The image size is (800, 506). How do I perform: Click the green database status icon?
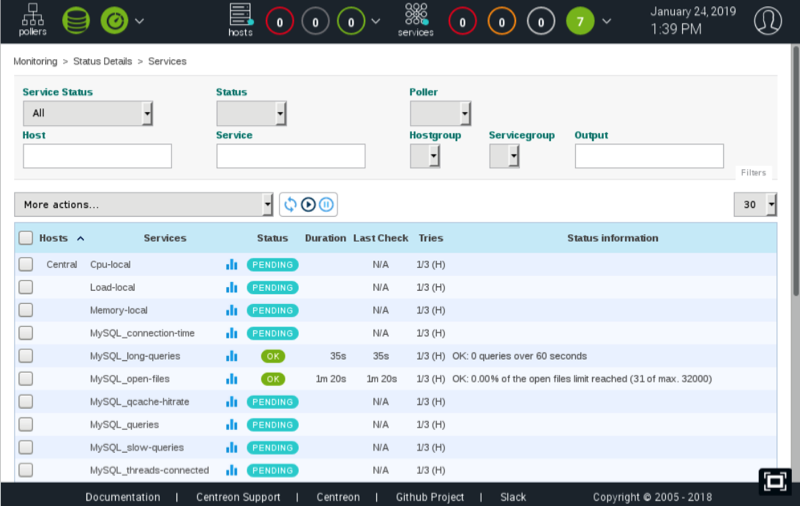pos(75,19)
